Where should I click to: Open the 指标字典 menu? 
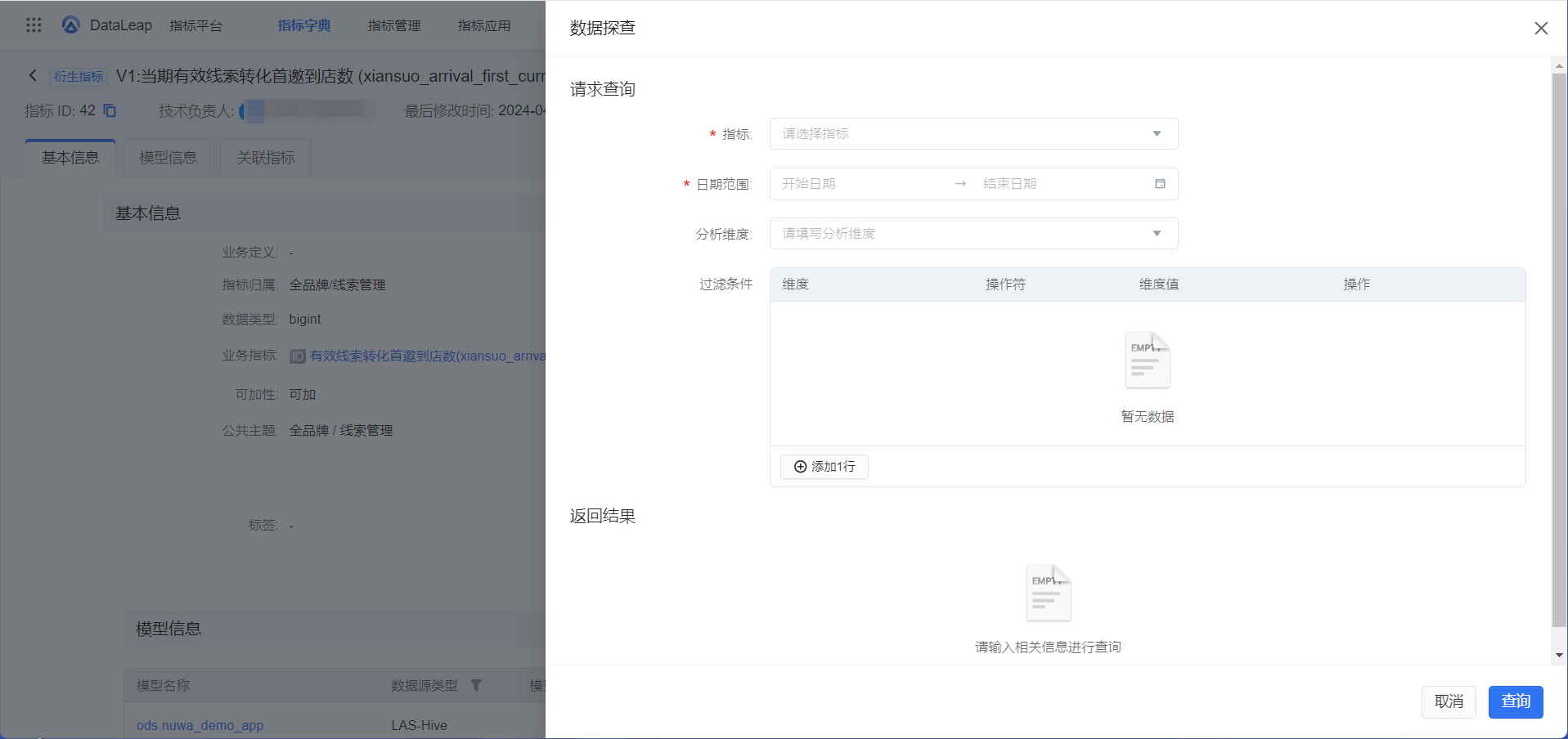point(304,25)
